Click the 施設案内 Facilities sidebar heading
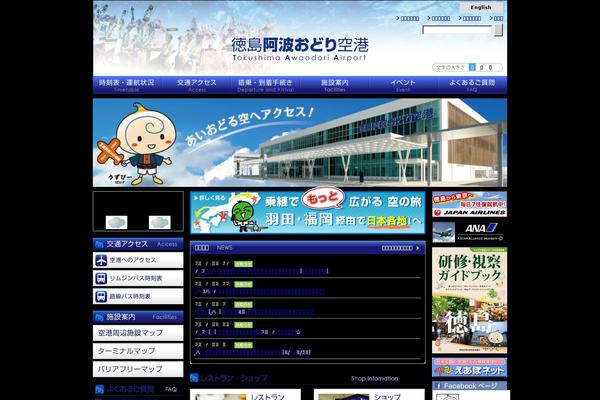Viewport: 600px width, 400px height. click(138, 317)
